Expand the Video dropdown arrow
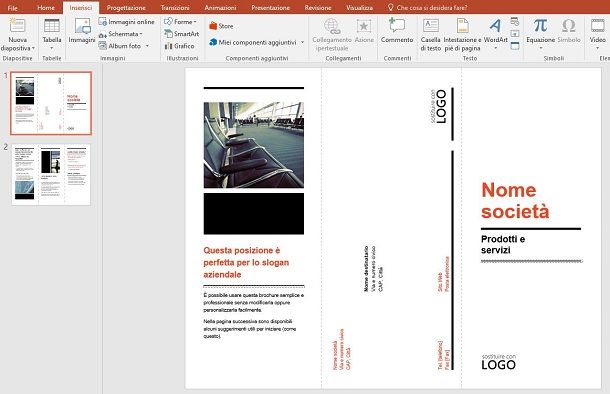Screen dimensions: 610x394 point(598,49)
